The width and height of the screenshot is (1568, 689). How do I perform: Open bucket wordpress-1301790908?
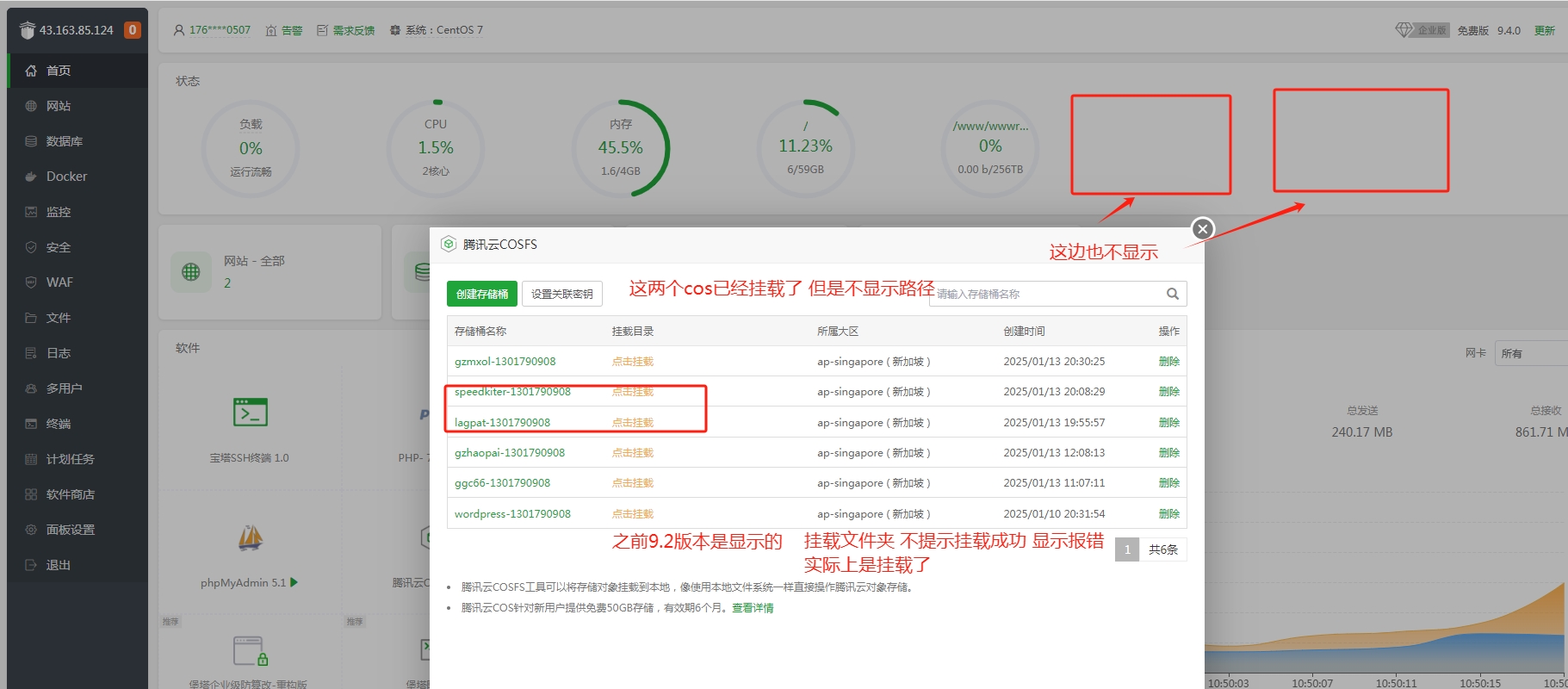[x=512, y=514]
